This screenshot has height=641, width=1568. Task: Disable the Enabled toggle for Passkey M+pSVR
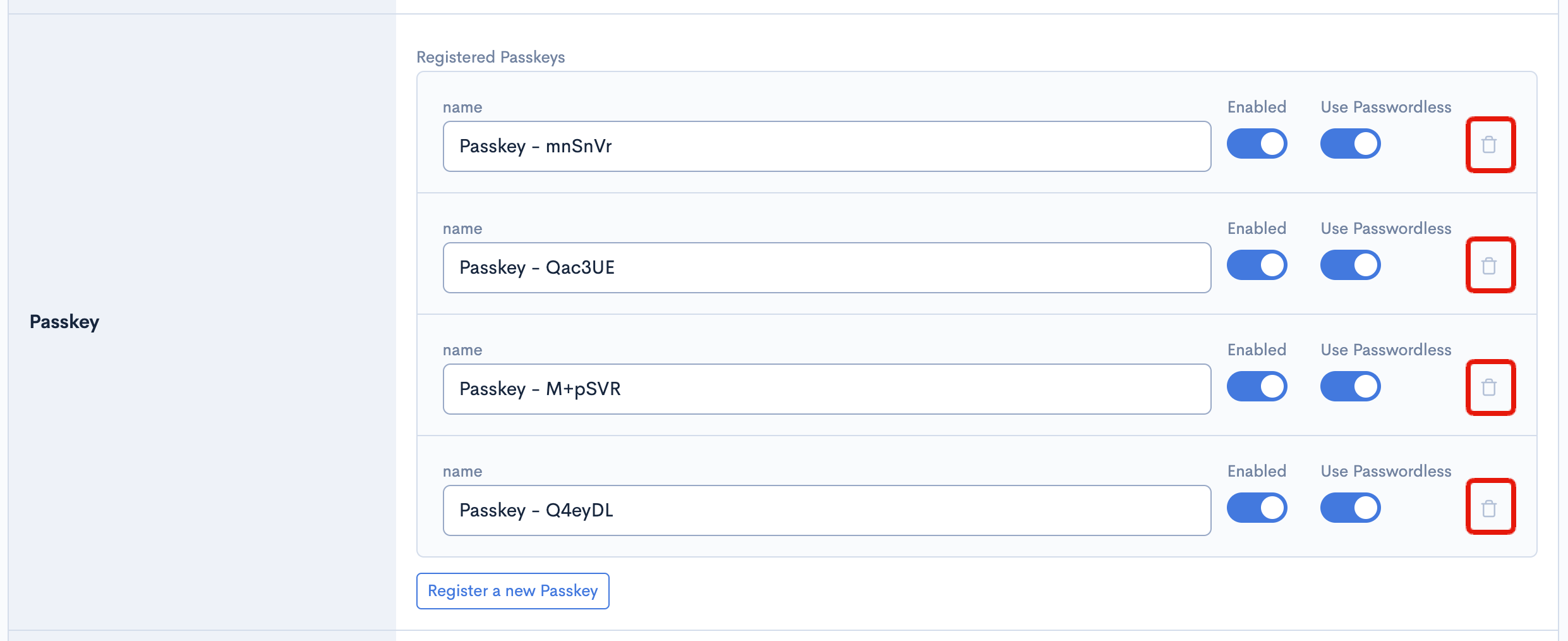point(1257,387)
